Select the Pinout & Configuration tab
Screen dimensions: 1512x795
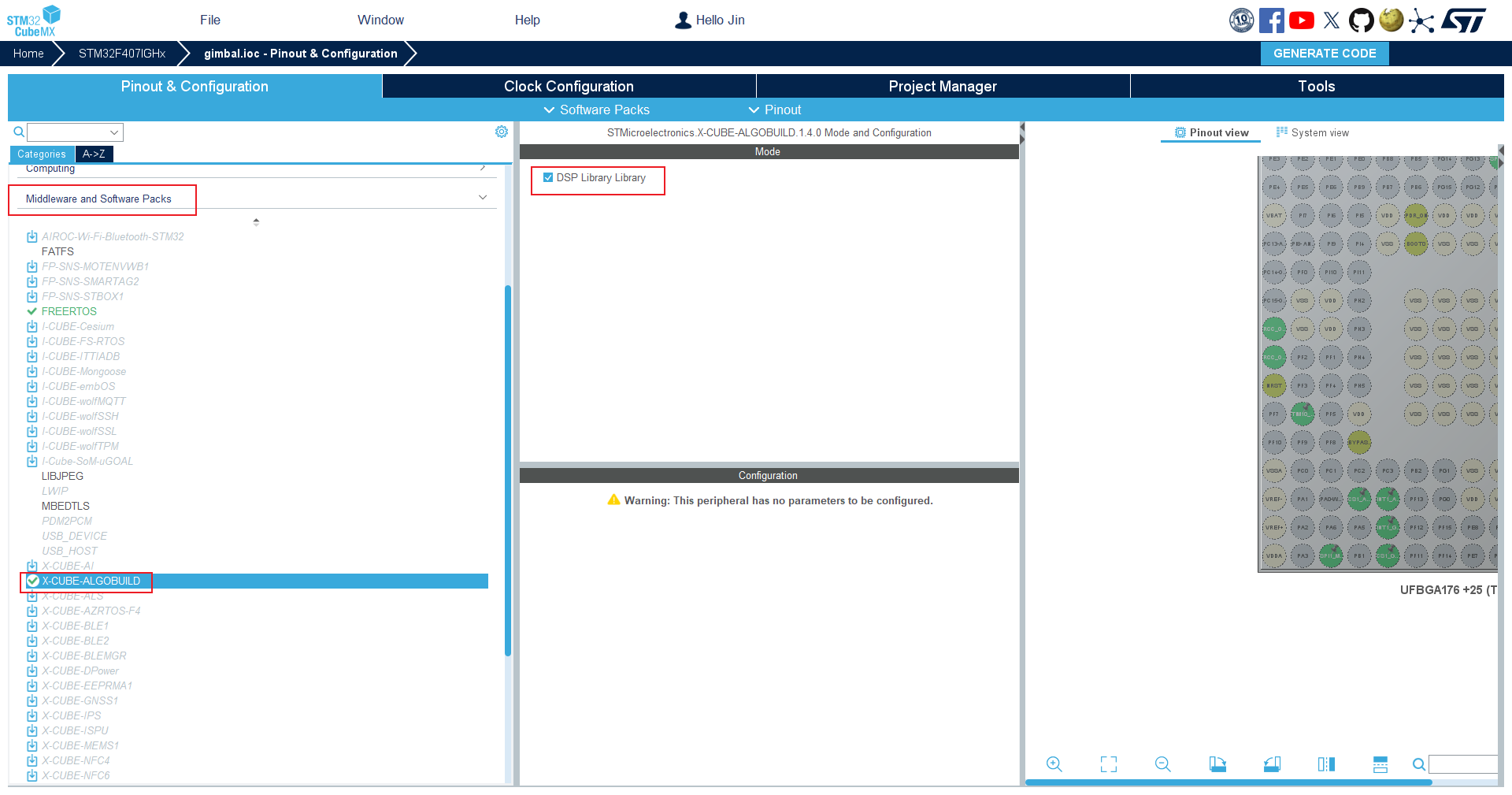coord(195,86)
